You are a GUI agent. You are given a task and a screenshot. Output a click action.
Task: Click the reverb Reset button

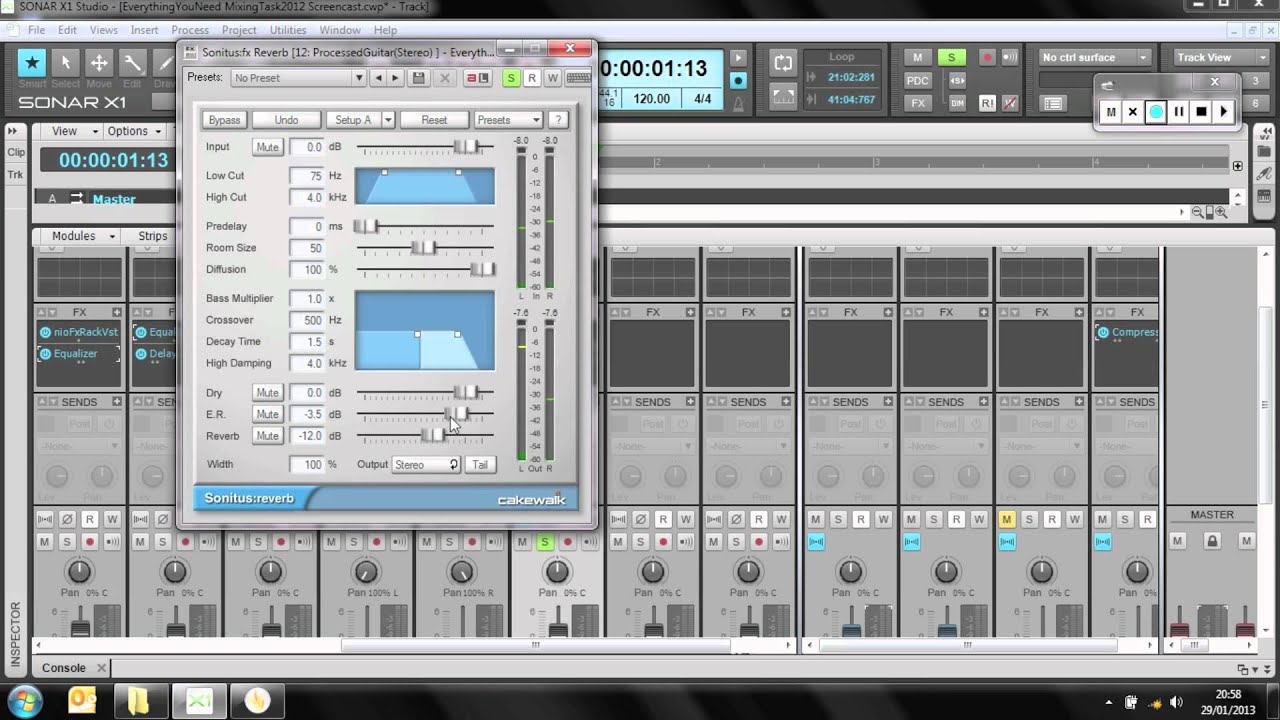434,120
